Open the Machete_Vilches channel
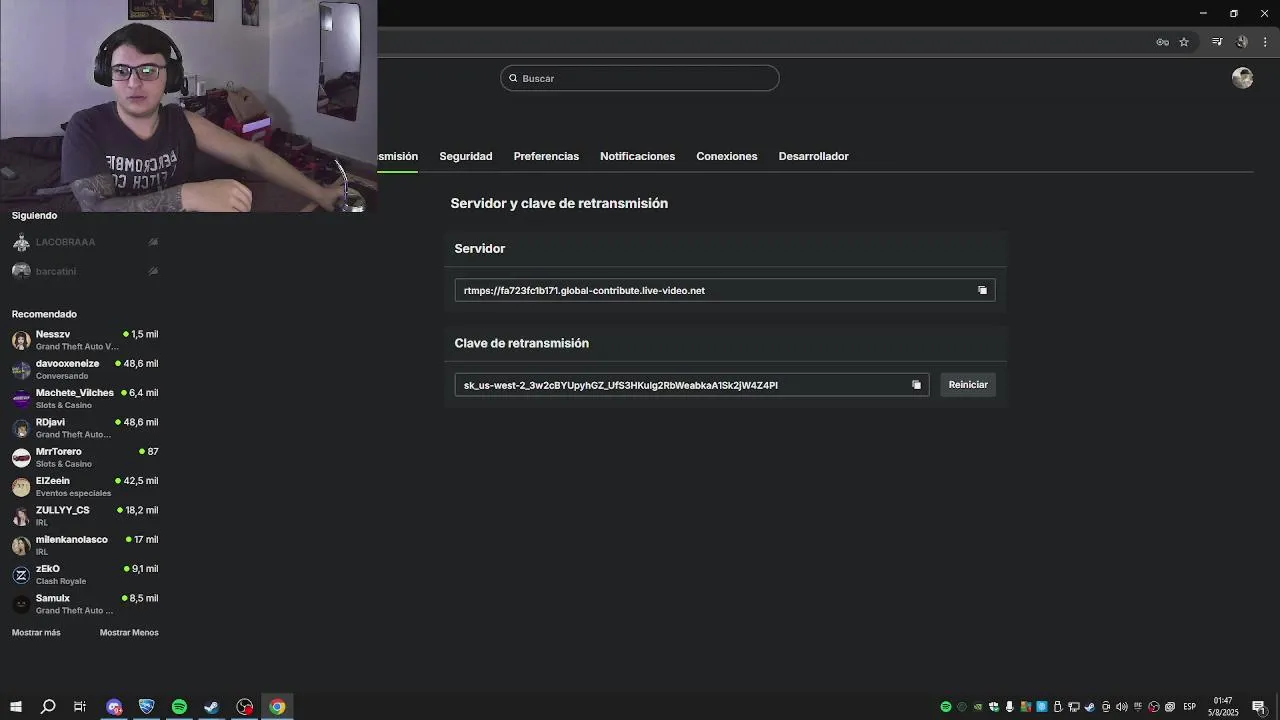 point(85,398)
